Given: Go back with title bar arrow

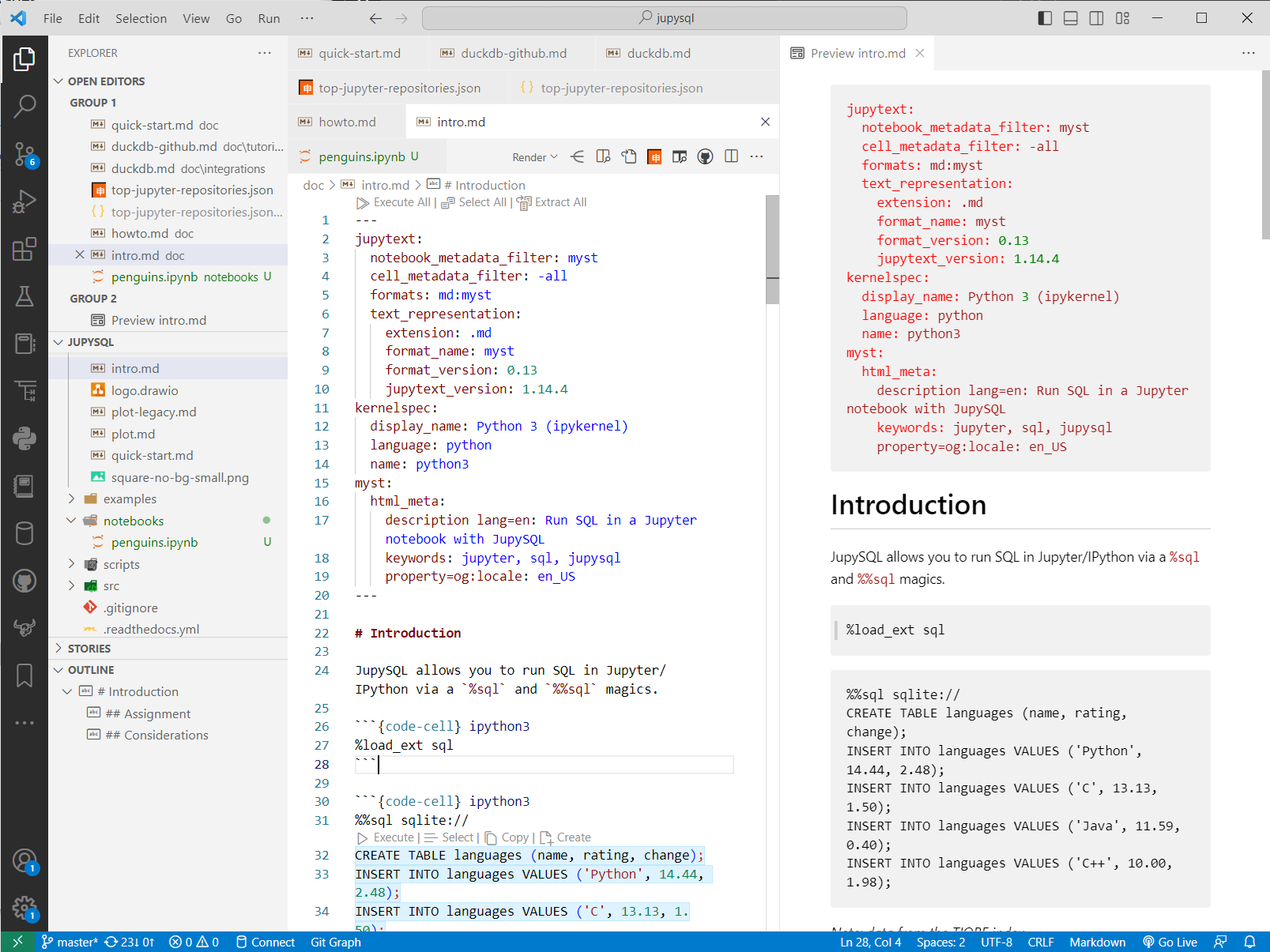Looking at the screenshot, I should pos(375,18).
